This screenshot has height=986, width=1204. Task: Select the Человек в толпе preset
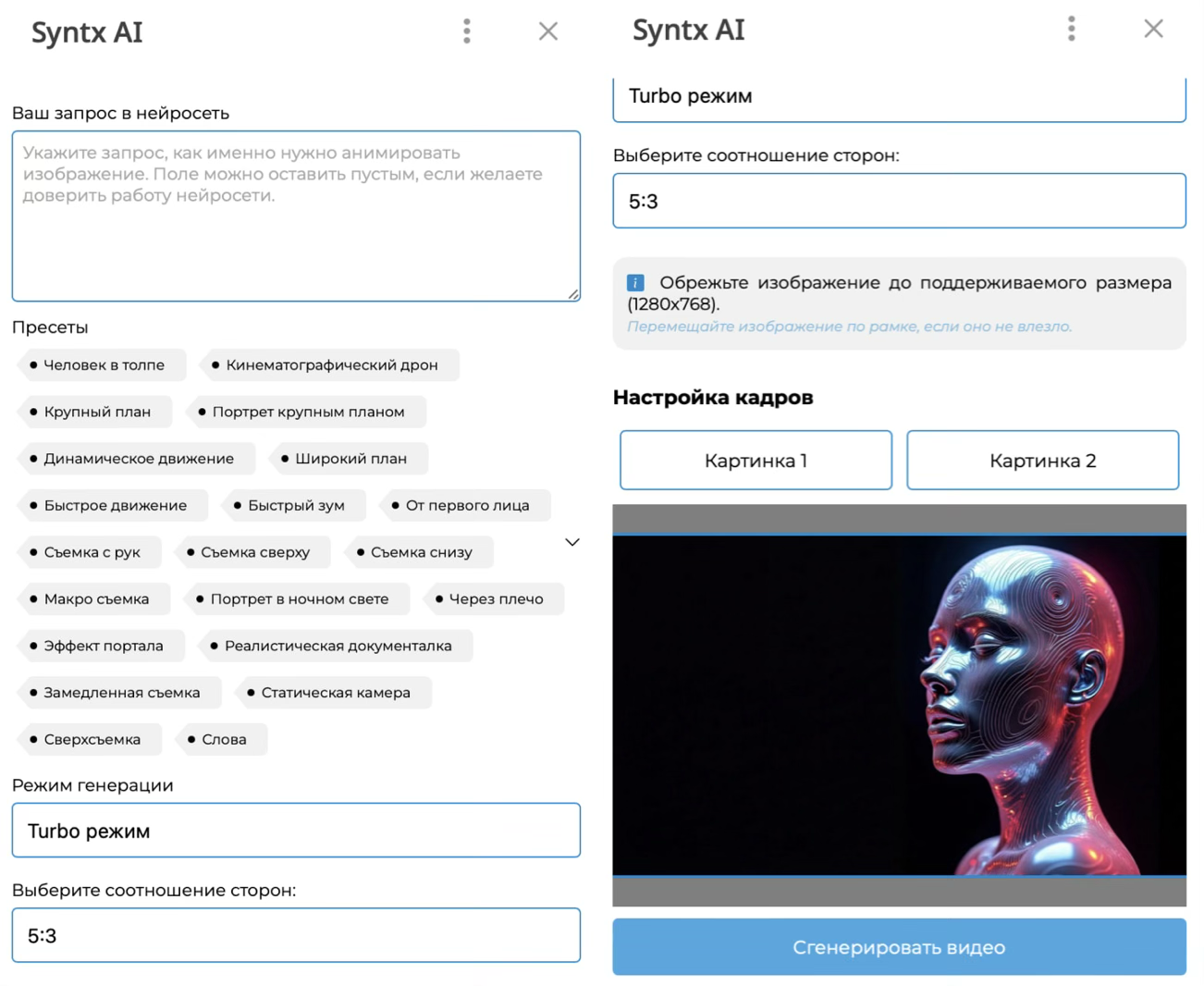click(102, 365)
